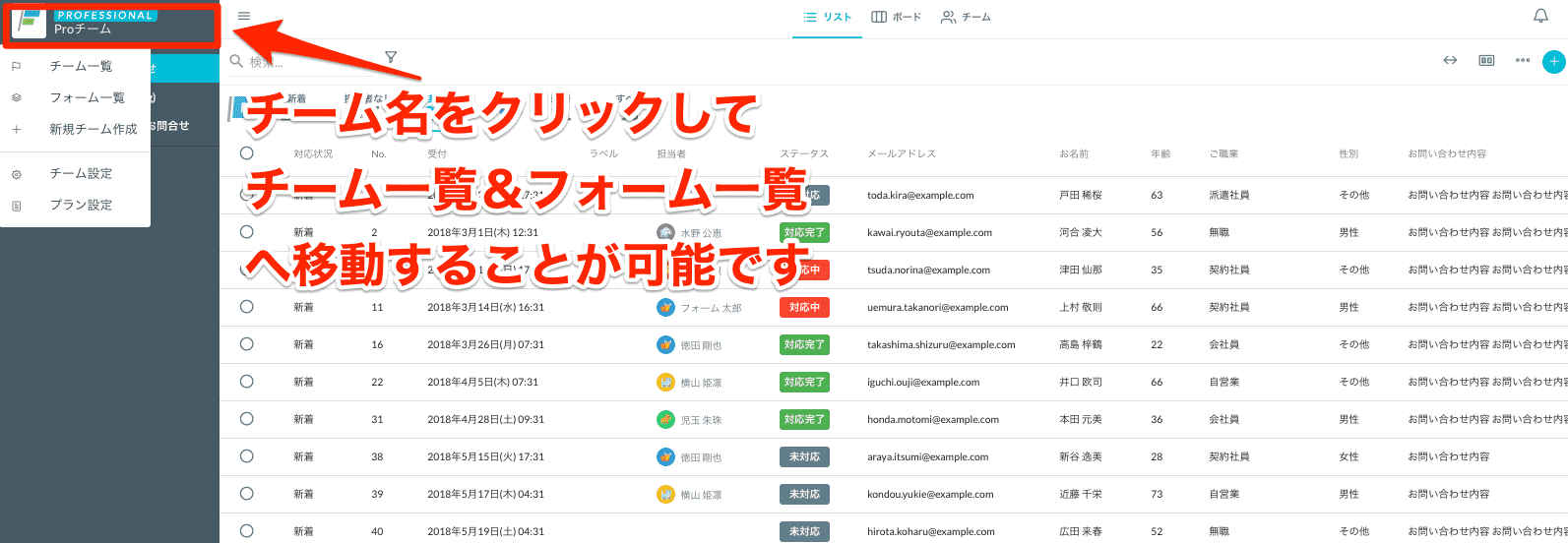Open the 対応完了 status badge for kawai.ryouta row
This screenshot has width=1568, height=543.
804,233
